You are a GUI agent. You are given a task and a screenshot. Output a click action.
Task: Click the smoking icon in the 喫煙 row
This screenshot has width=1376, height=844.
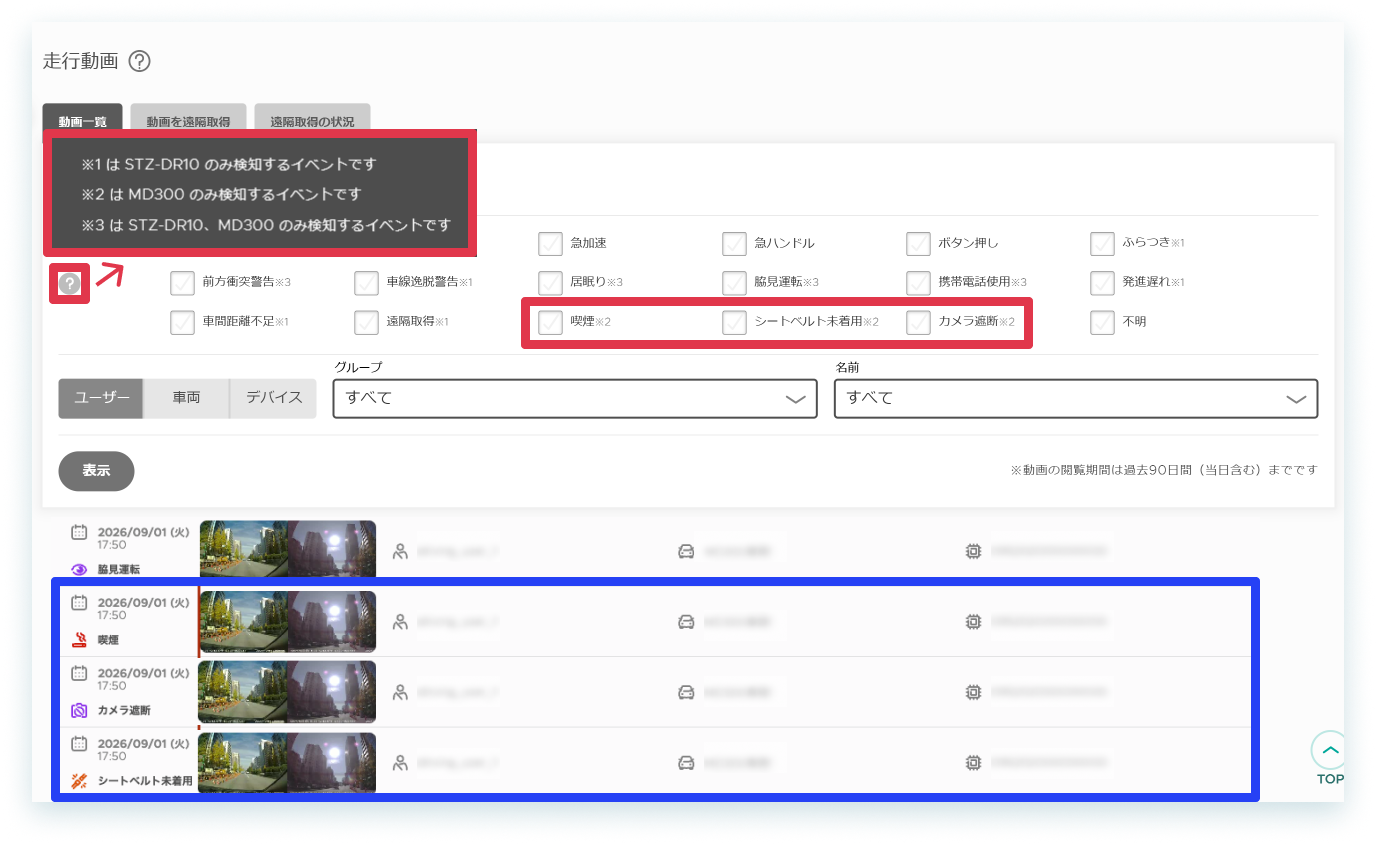(80, 639)
